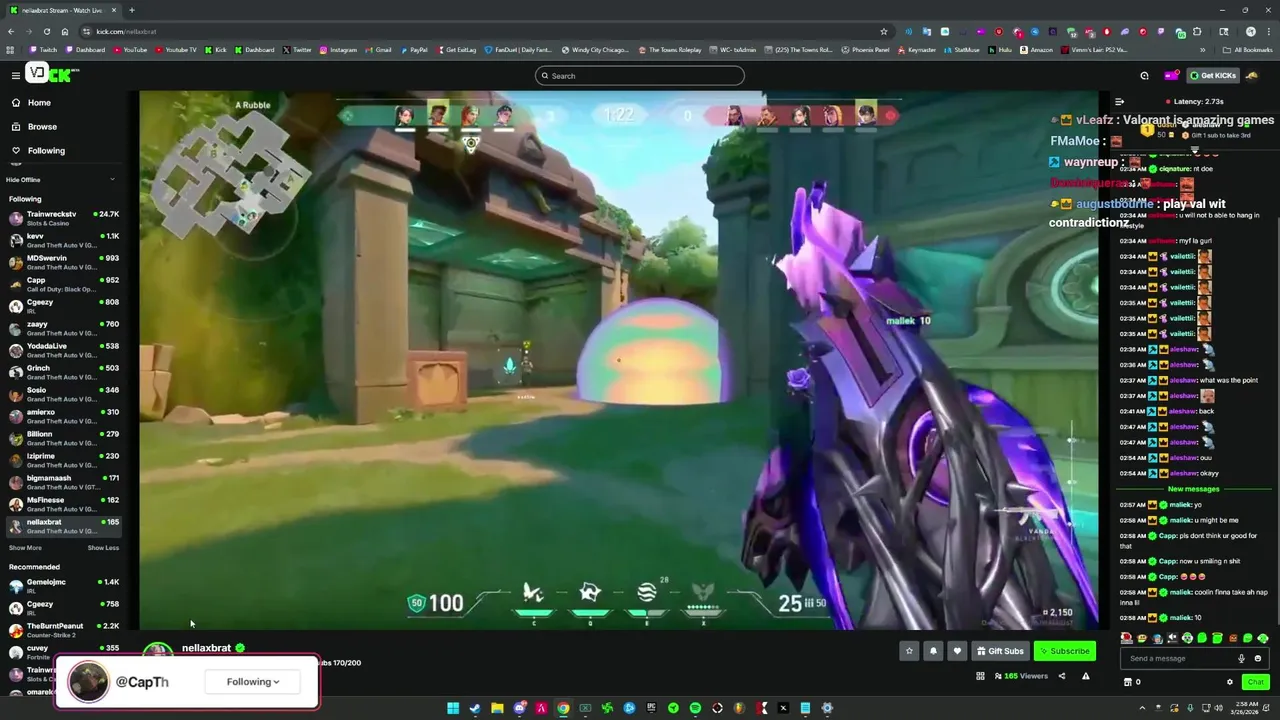
Task: Open the emoji picker in chat input
Action: pyautogui.click(x=1258, y=658)
